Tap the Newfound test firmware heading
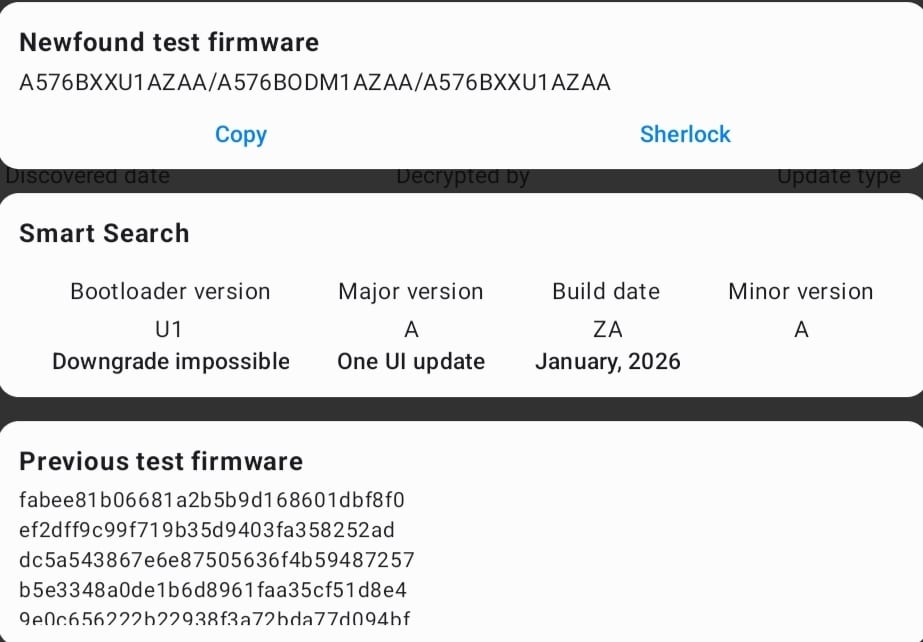The height and width of the screenshot is (642, 923). (x=169, y=42)
